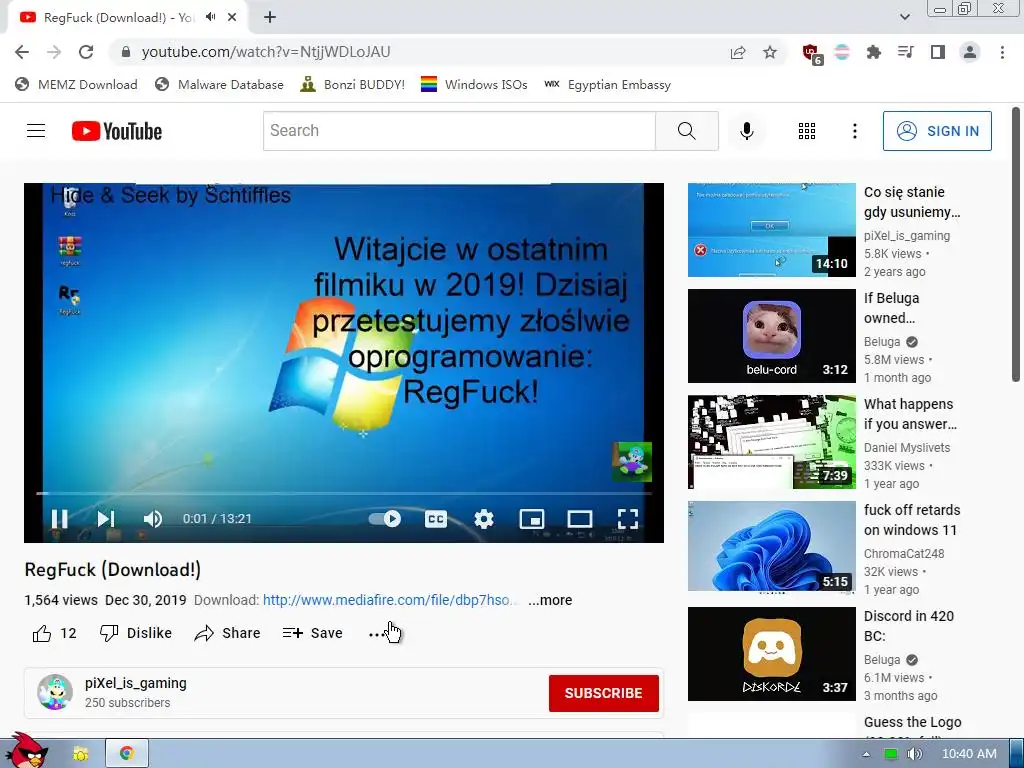This screenshot has width=1024, height=768.
Task: Expand the description with ...more
Action: 550,600
